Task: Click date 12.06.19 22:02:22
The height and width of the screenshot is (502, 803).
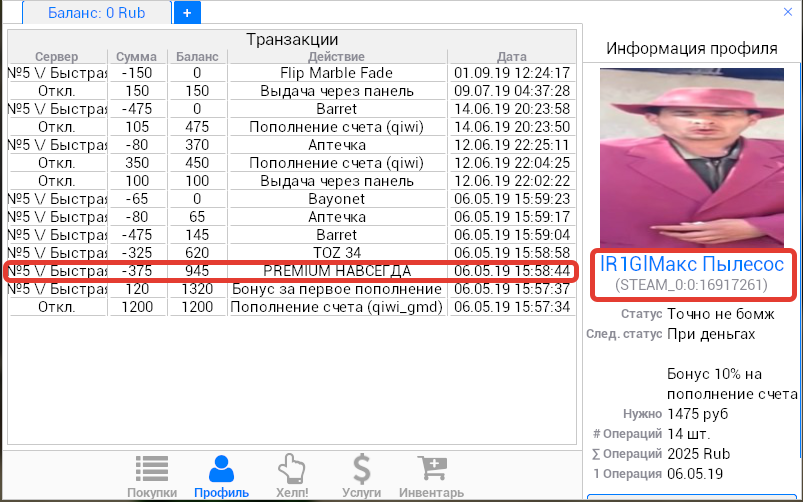Action: click(512, 181)
